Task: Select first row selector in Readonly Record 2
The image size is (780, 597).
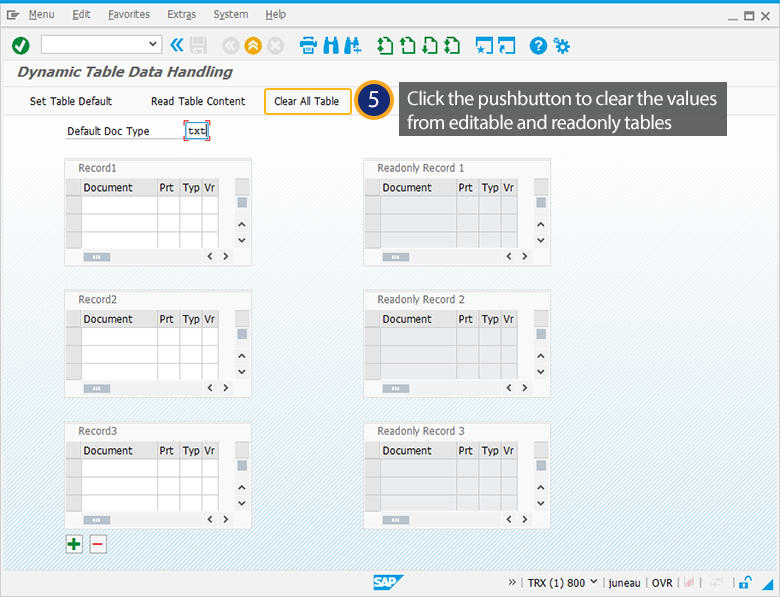Action: point(373,336)
